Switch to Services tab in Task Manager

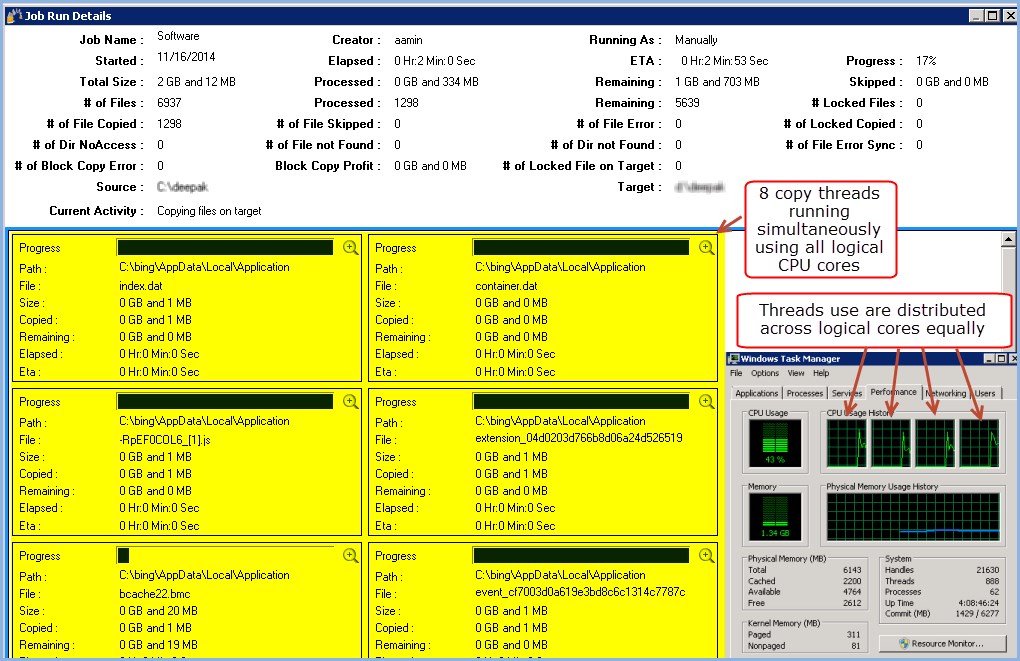point(846,394)
